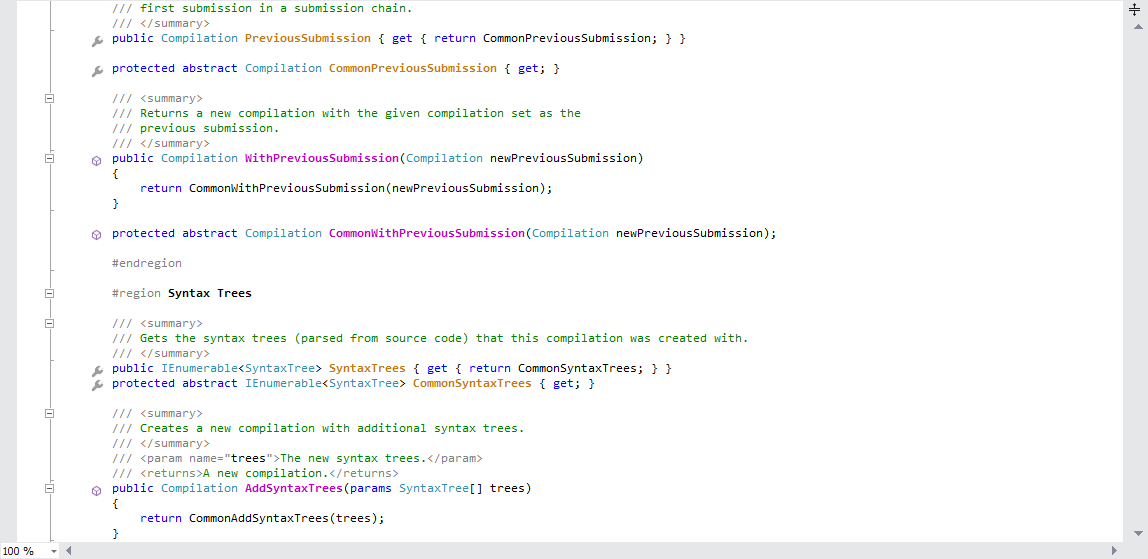This screenshot has width=1148, height=559.
Task: Click horizontal scrollbar left arrow
Action: pyautogui.click(x=69, y=550)
